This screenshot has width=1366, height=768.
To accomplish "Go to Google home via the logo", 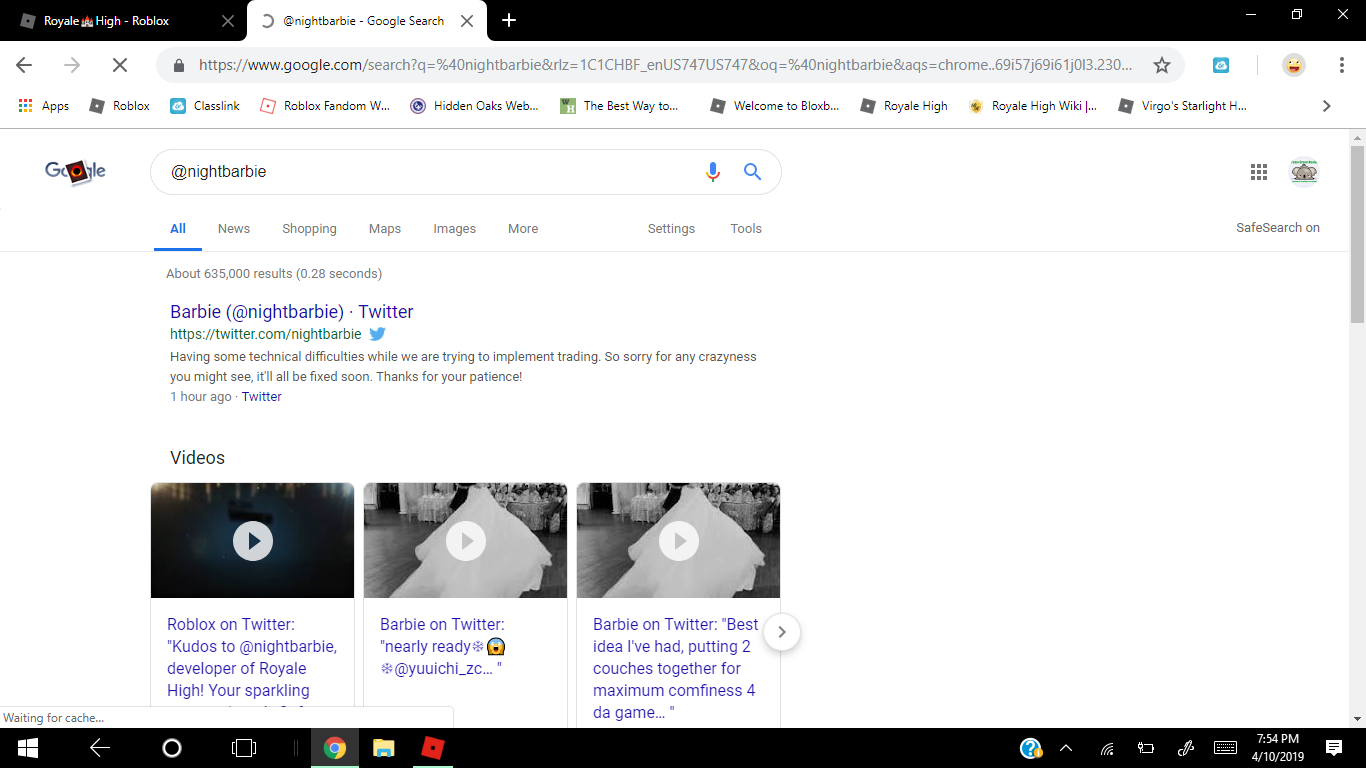I will 75,171.
